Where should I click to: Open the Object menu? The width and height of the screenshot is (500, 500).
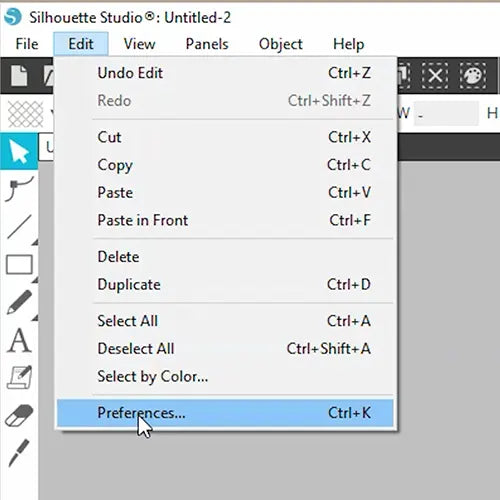pos(281,44)
